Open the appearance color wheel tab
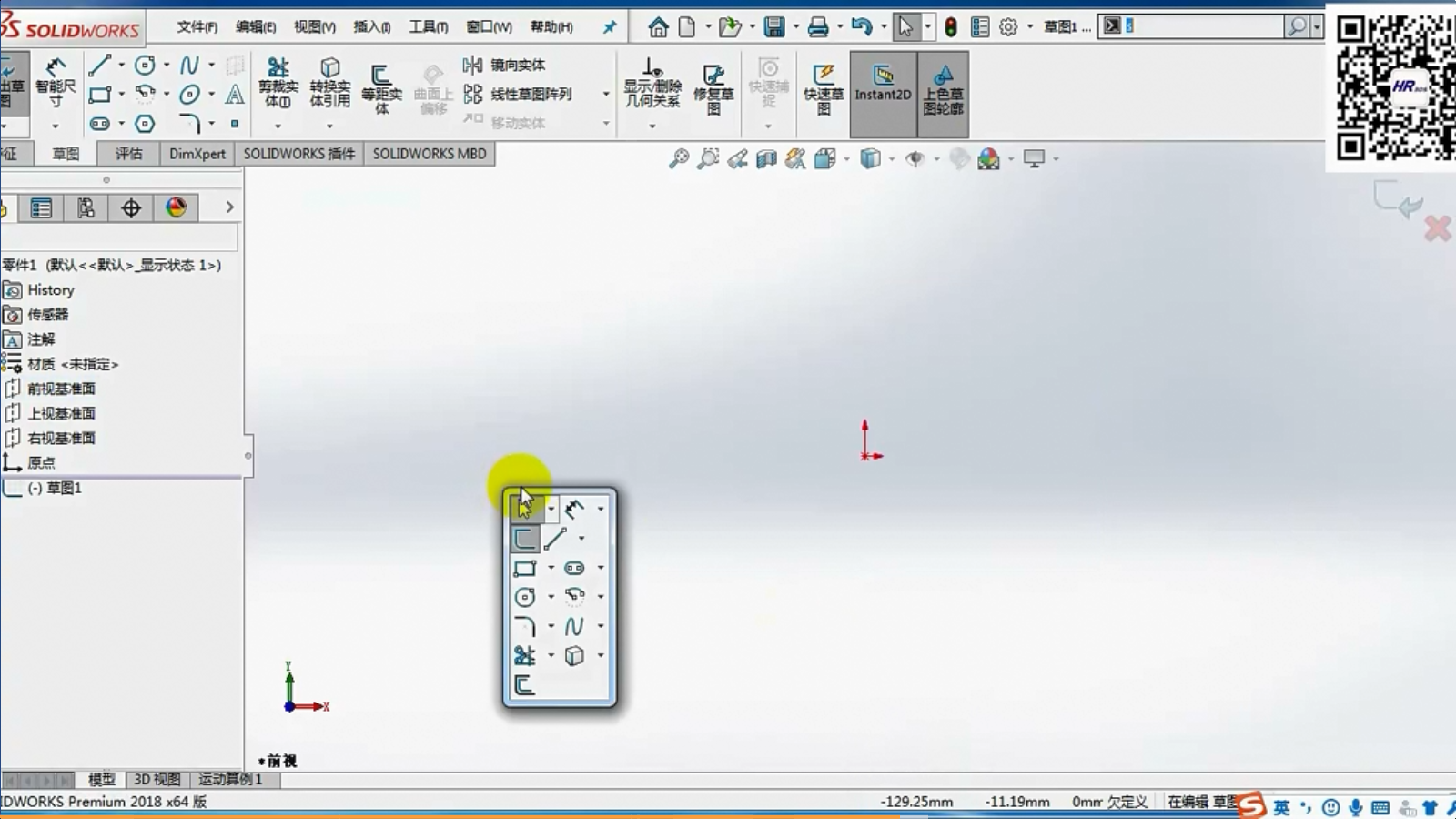The width and height of the screenshot is (1456, 819). pos(176,207)
